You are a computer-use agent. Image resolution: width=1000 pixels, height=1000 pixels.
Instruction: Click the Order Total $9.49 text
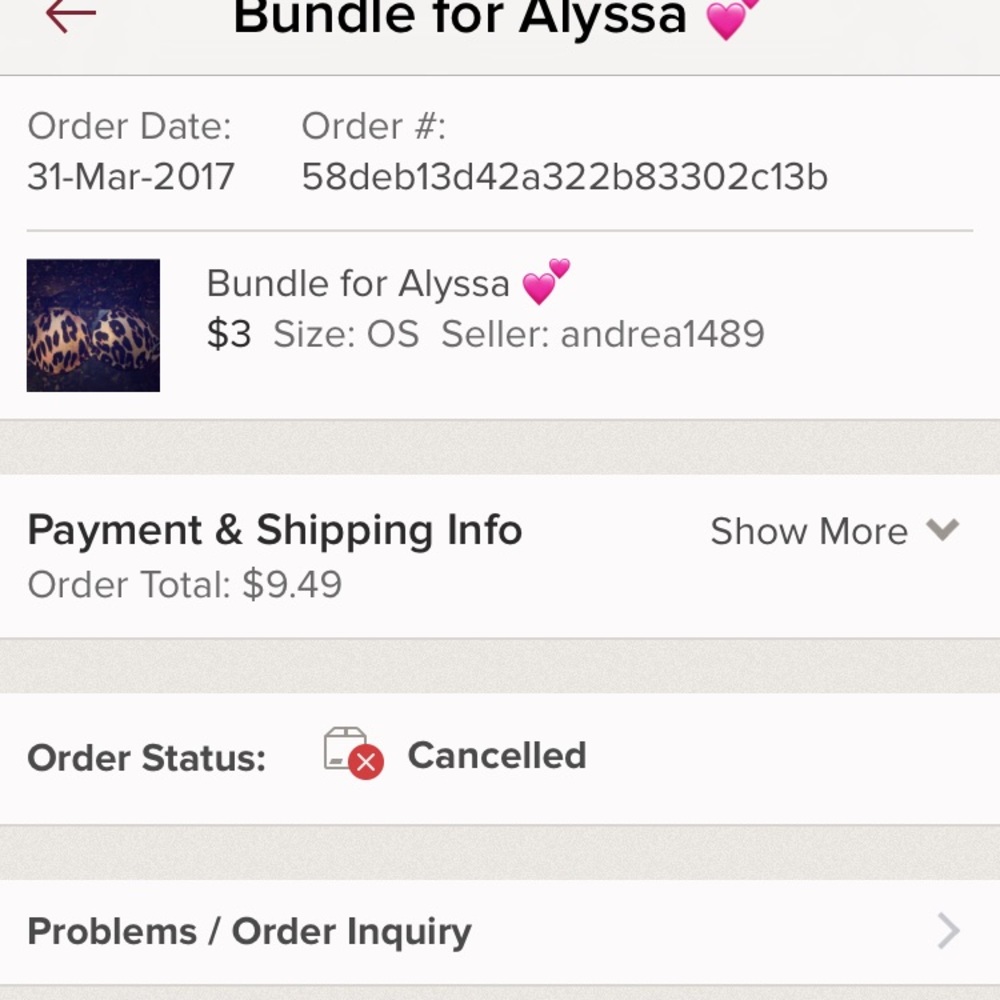(x=184, y=584)
